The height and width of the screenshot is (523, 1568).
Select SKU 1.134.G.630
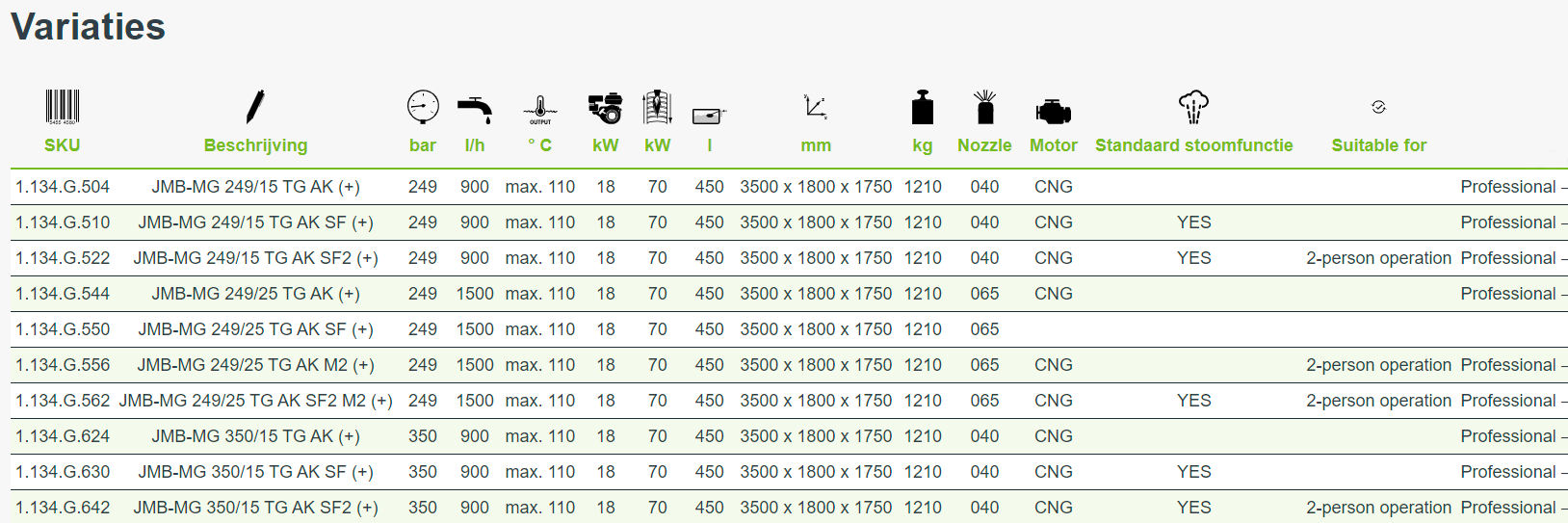pos(63,472)
